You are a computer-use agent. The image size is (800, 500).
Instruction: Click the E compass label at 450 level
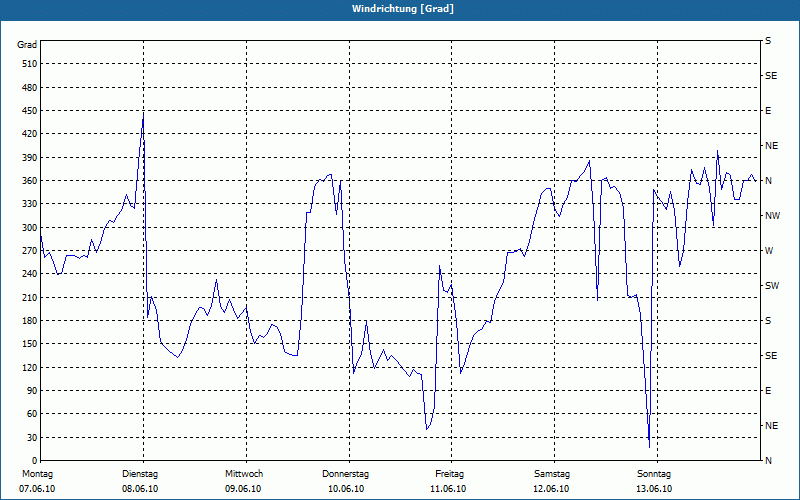coord(768,111)
